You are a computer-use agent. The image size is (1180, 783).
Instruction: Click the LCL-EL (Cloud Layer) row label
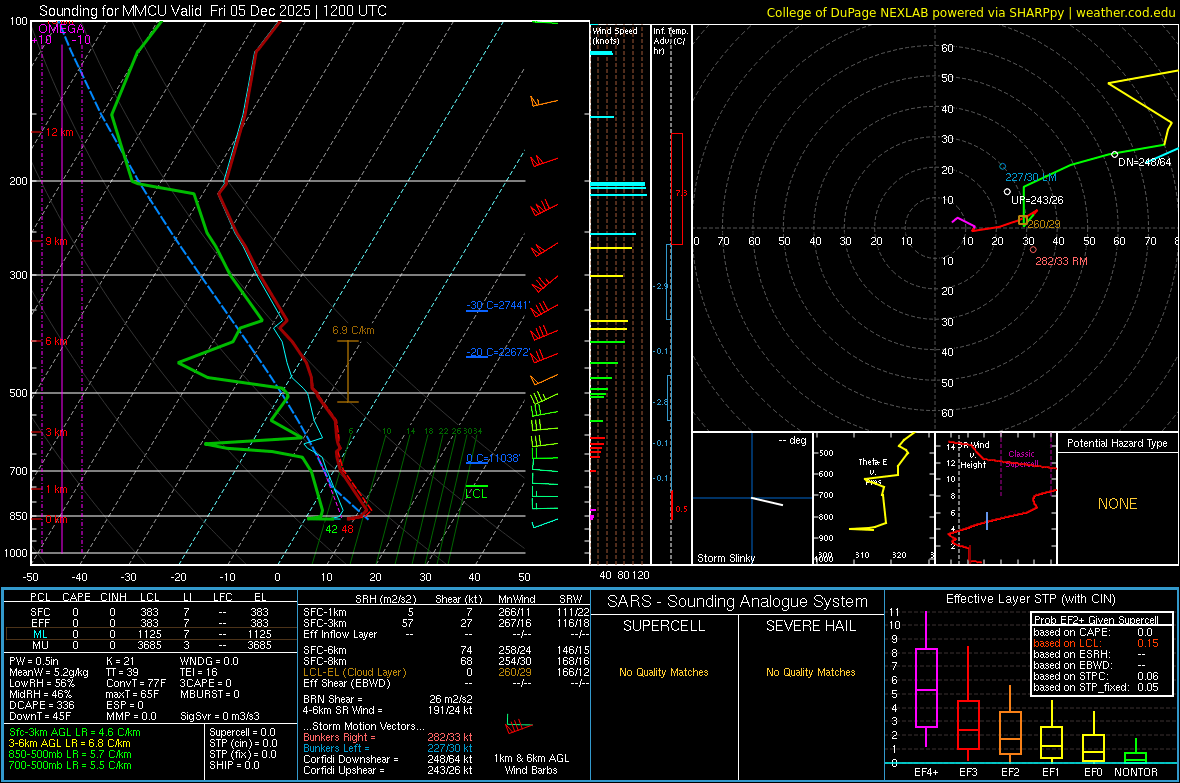tap(354, 672)
